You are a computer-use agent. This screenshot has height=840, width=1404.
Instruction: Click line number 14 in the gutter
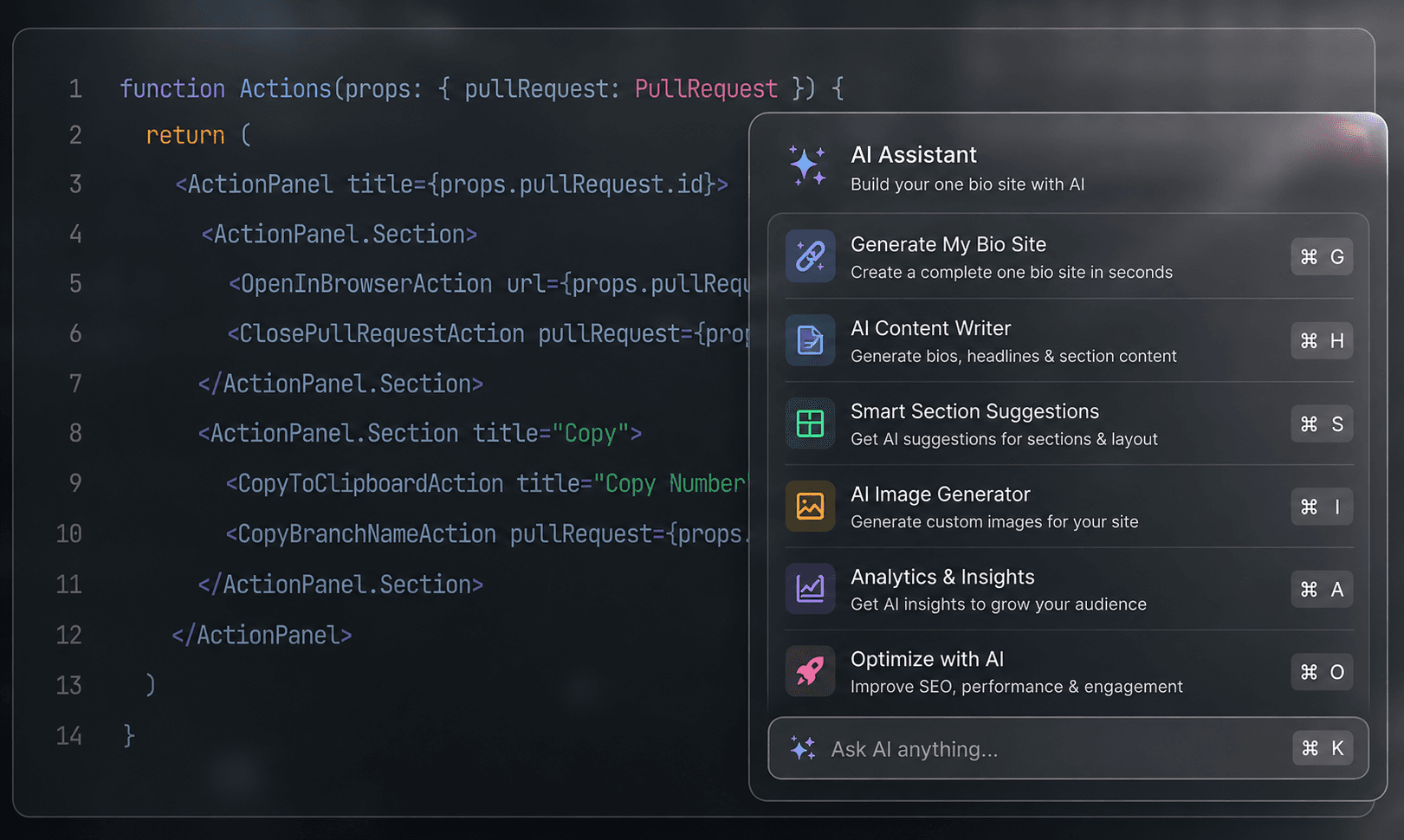point(69,736)
